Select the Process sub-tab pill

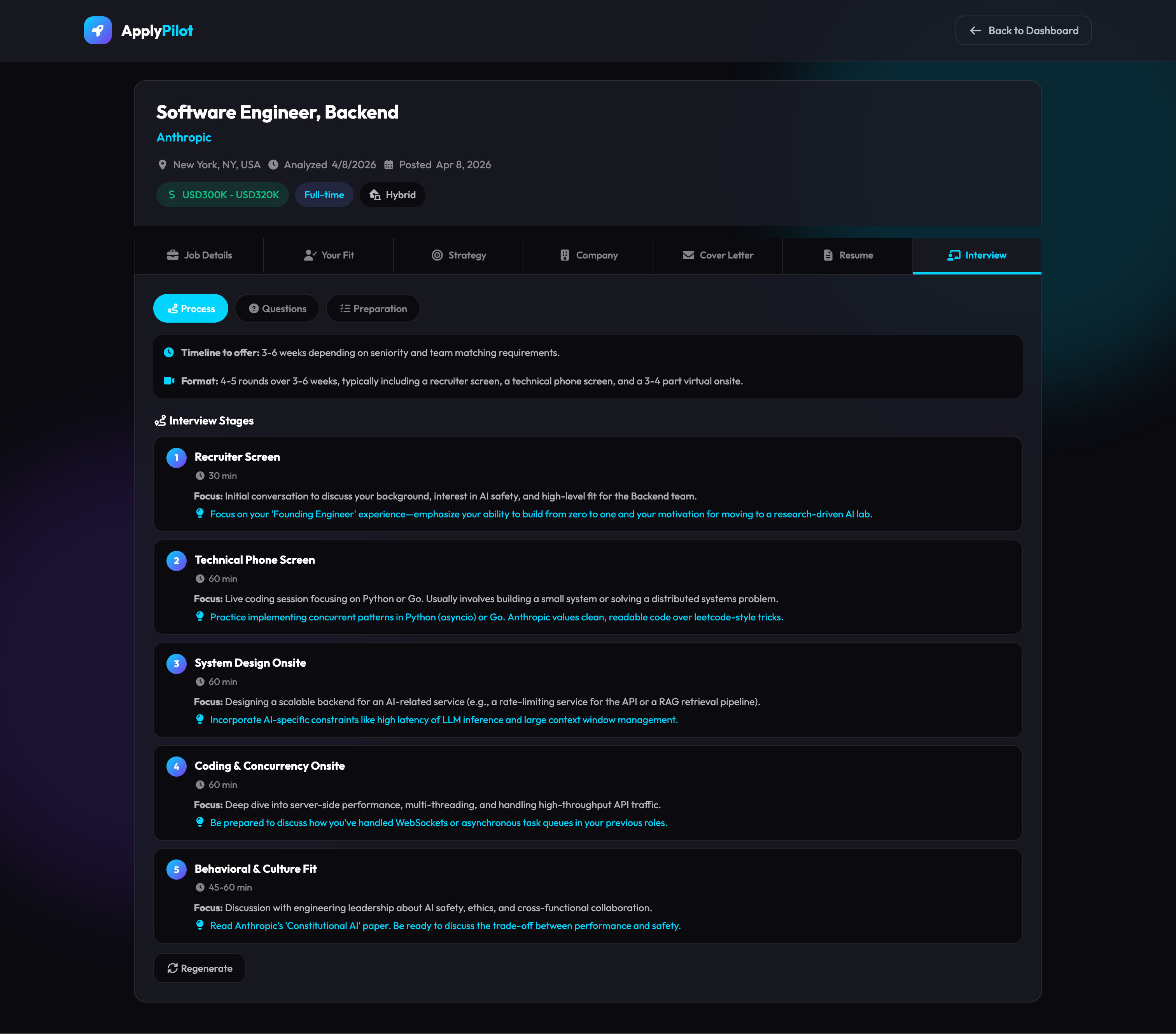[x=191, y=309]
